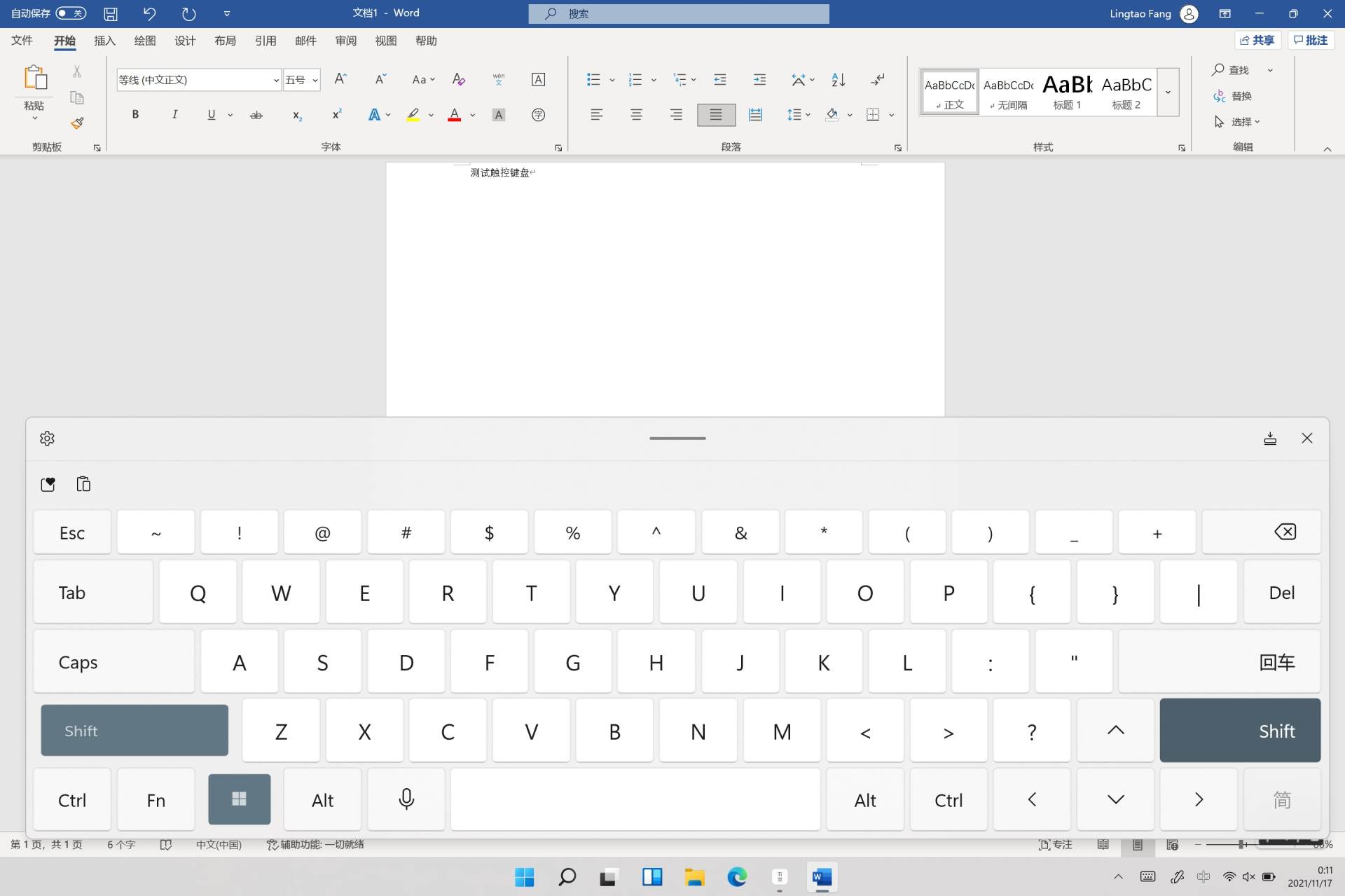
Task: Save document icon in title bar
Action: 111,13
